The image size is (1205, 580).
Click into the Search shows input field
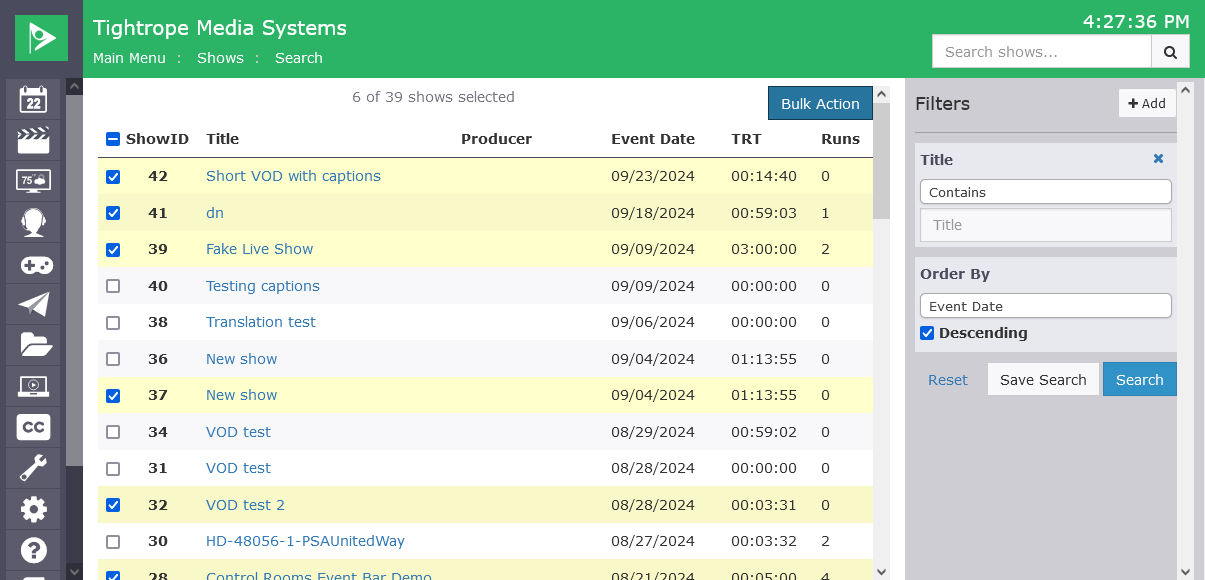coord(1041,52)
